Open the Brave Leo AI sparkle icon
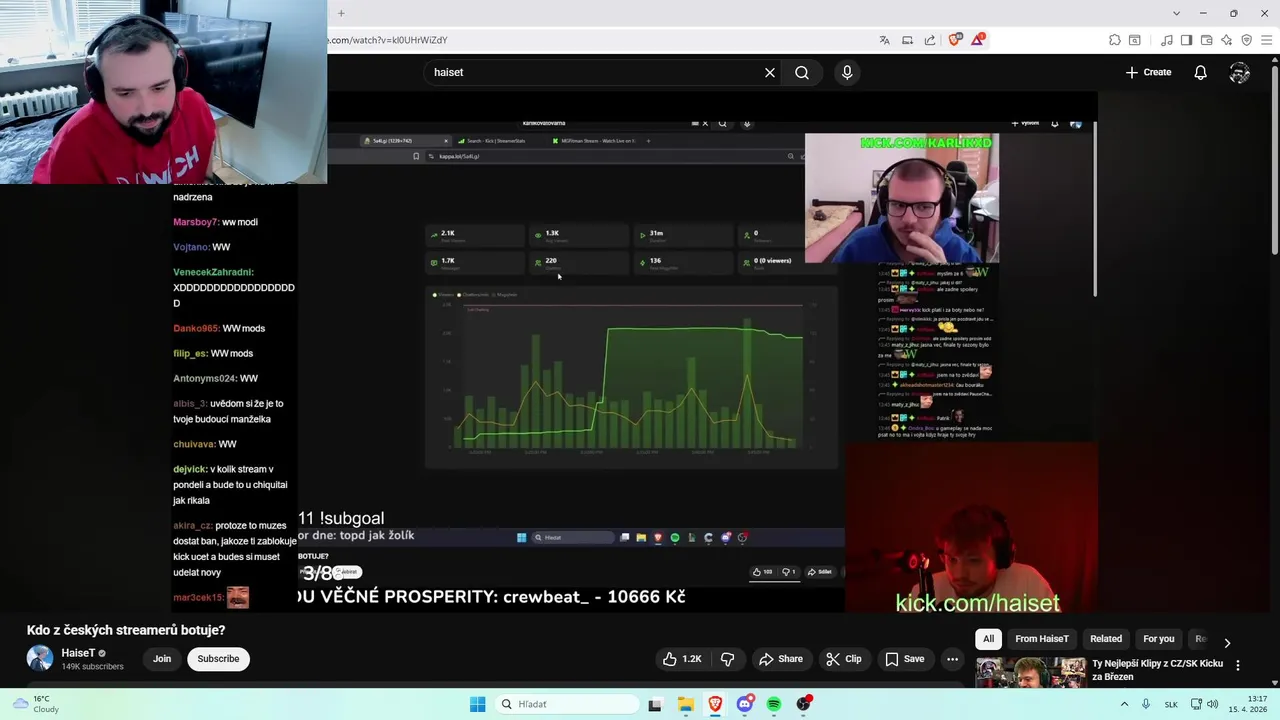The width and height of the screenshot is (1280, 720). [1226, 40]
